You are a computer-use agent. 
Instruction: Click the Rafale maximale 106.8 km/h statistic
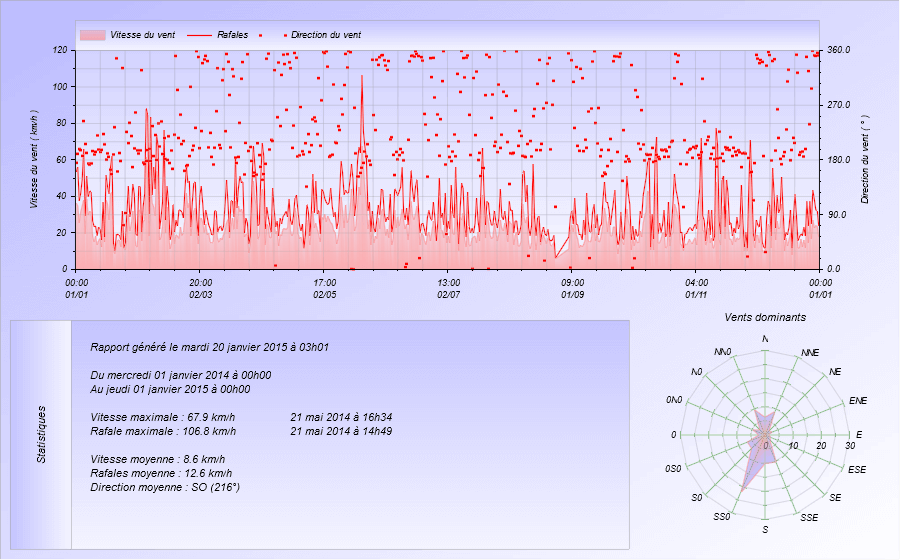163,431
